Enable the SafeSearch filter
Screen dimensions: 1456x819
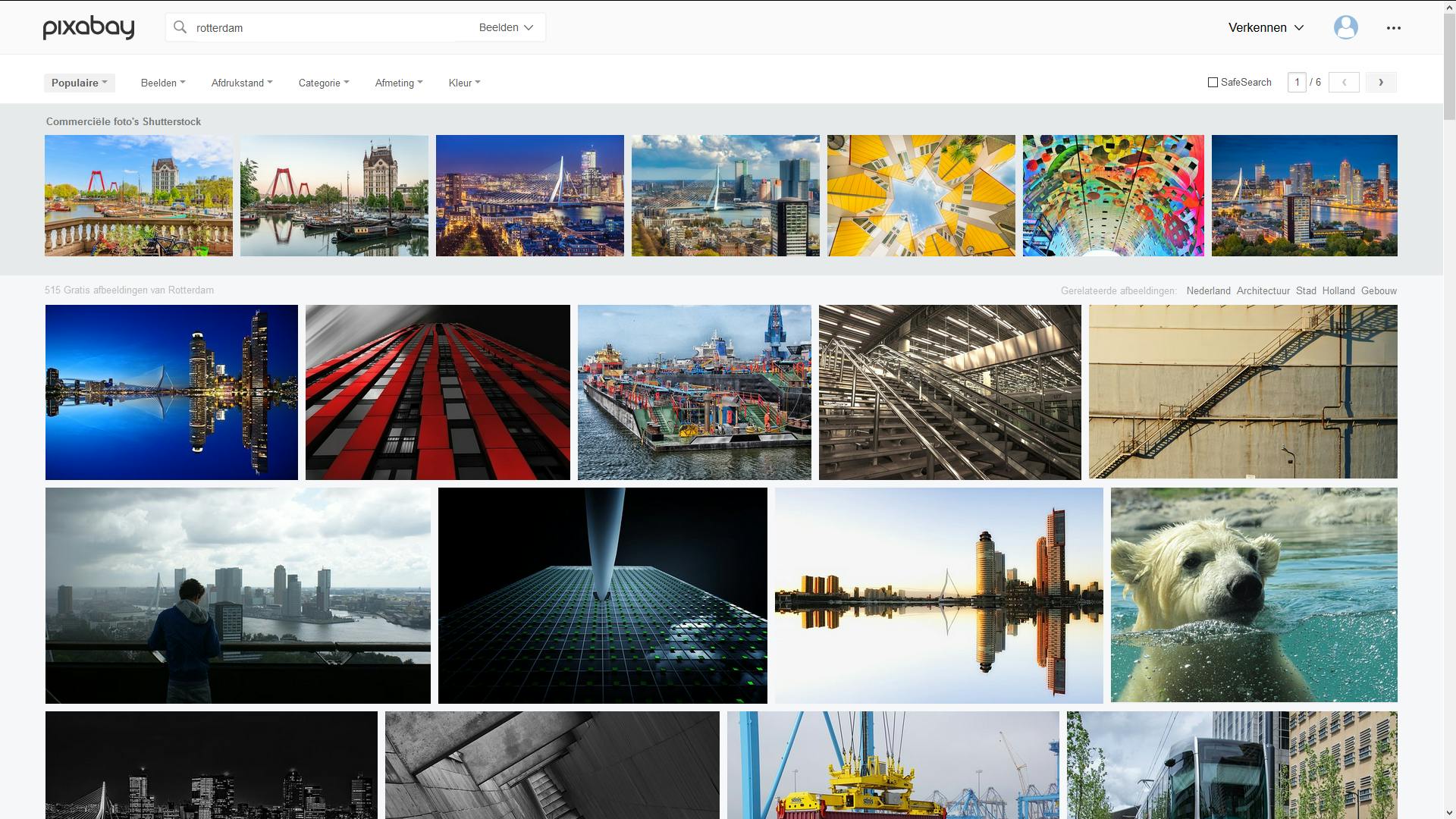[x=1213, y=81]
